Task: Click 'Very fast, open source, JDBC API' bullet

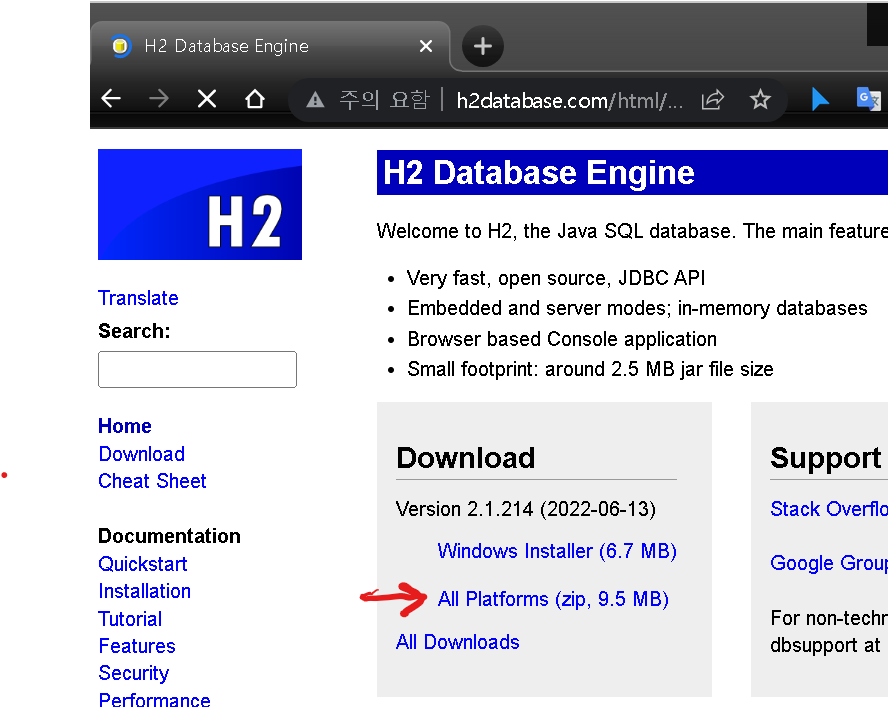Action: coord(556,278)
